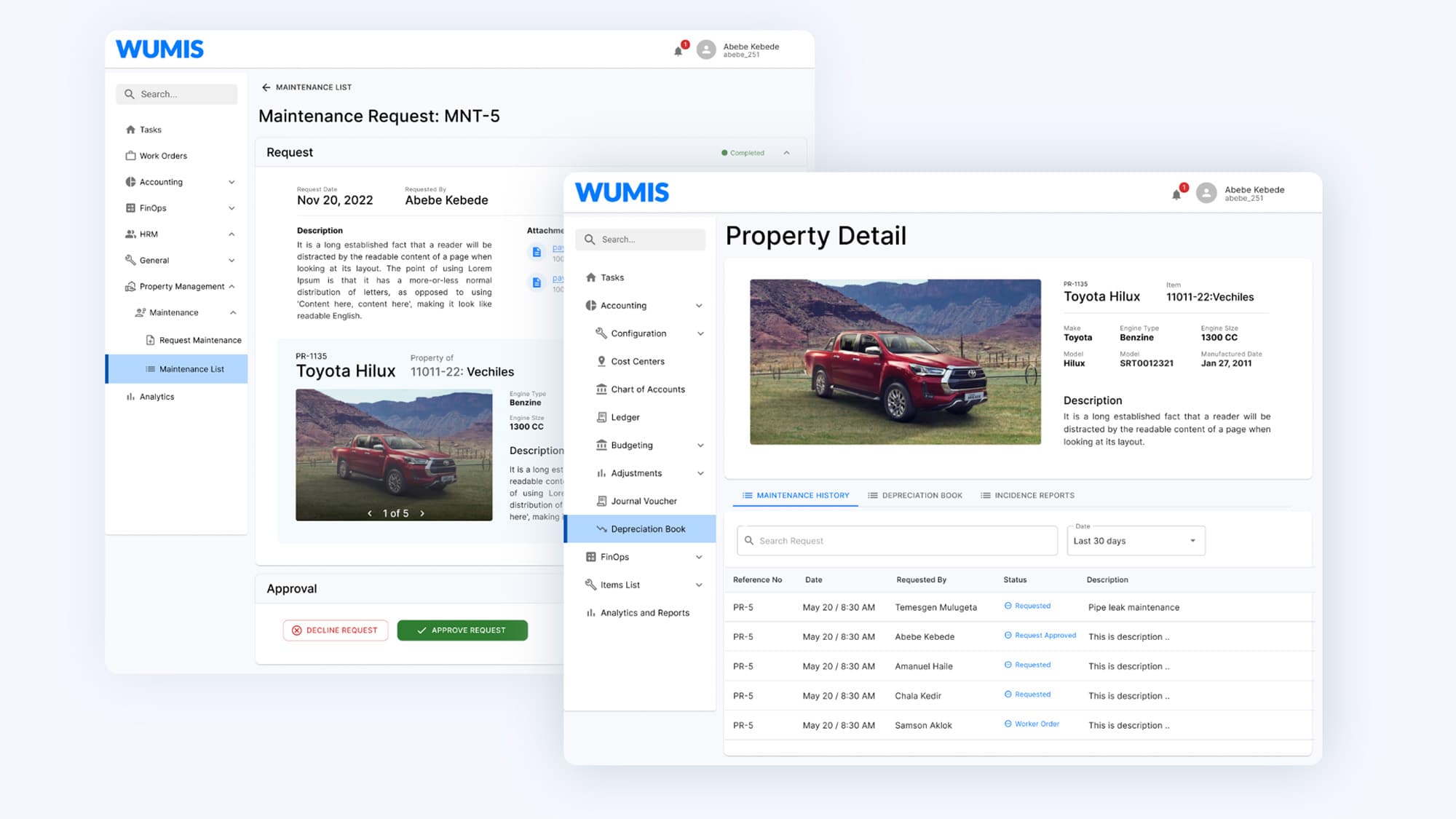Click search icon in Search Request field
The height and width of the screenshot is (819, 1456).
tap(749, 541)
